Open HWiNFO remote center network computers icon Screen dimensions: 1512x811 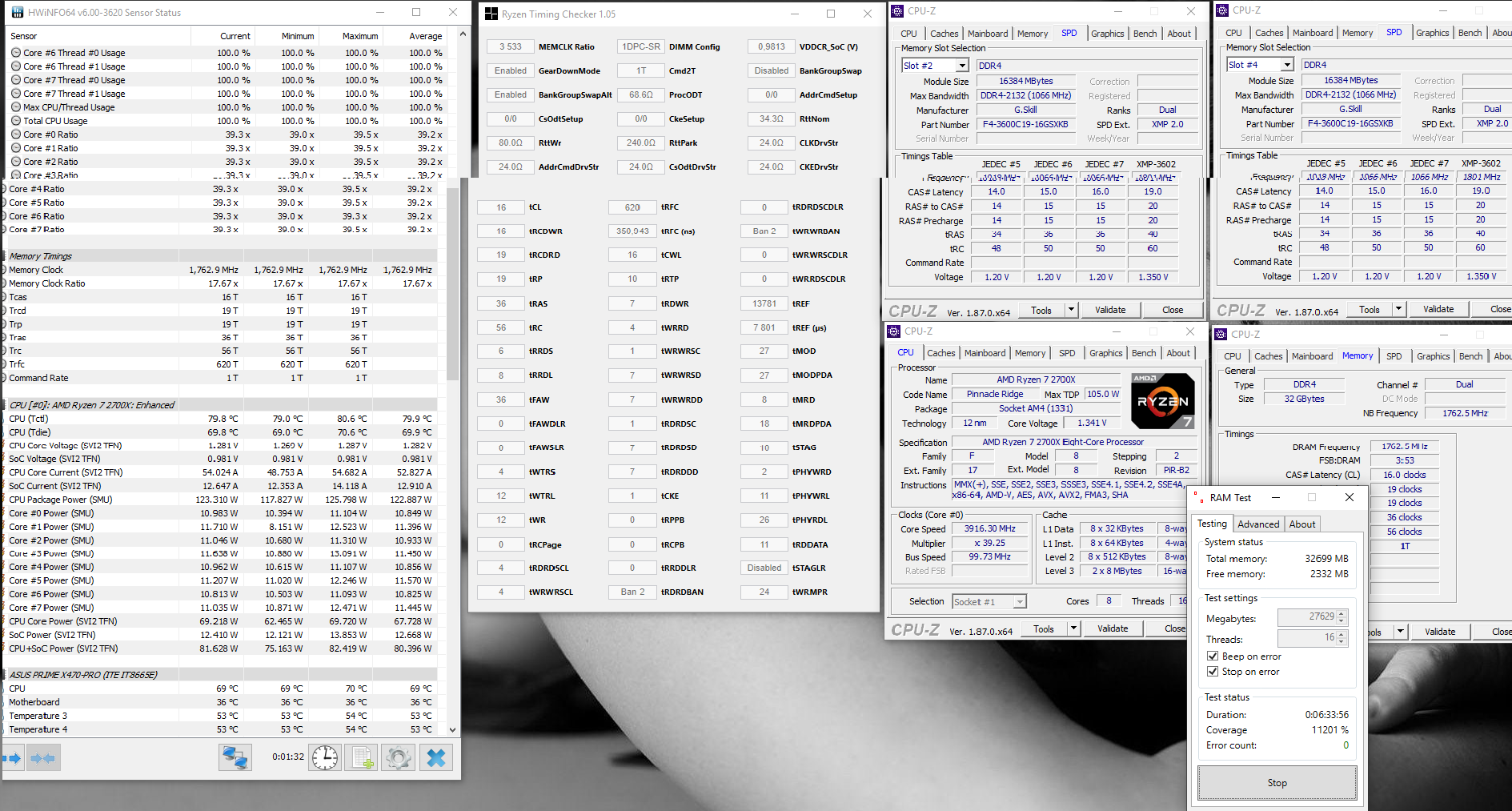235,757
